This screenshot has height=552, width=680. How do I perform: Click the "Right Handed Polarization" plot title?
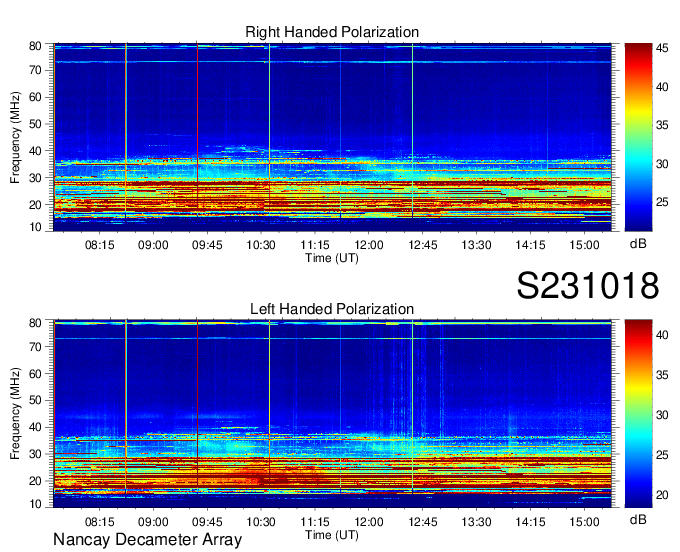point(332,32)
